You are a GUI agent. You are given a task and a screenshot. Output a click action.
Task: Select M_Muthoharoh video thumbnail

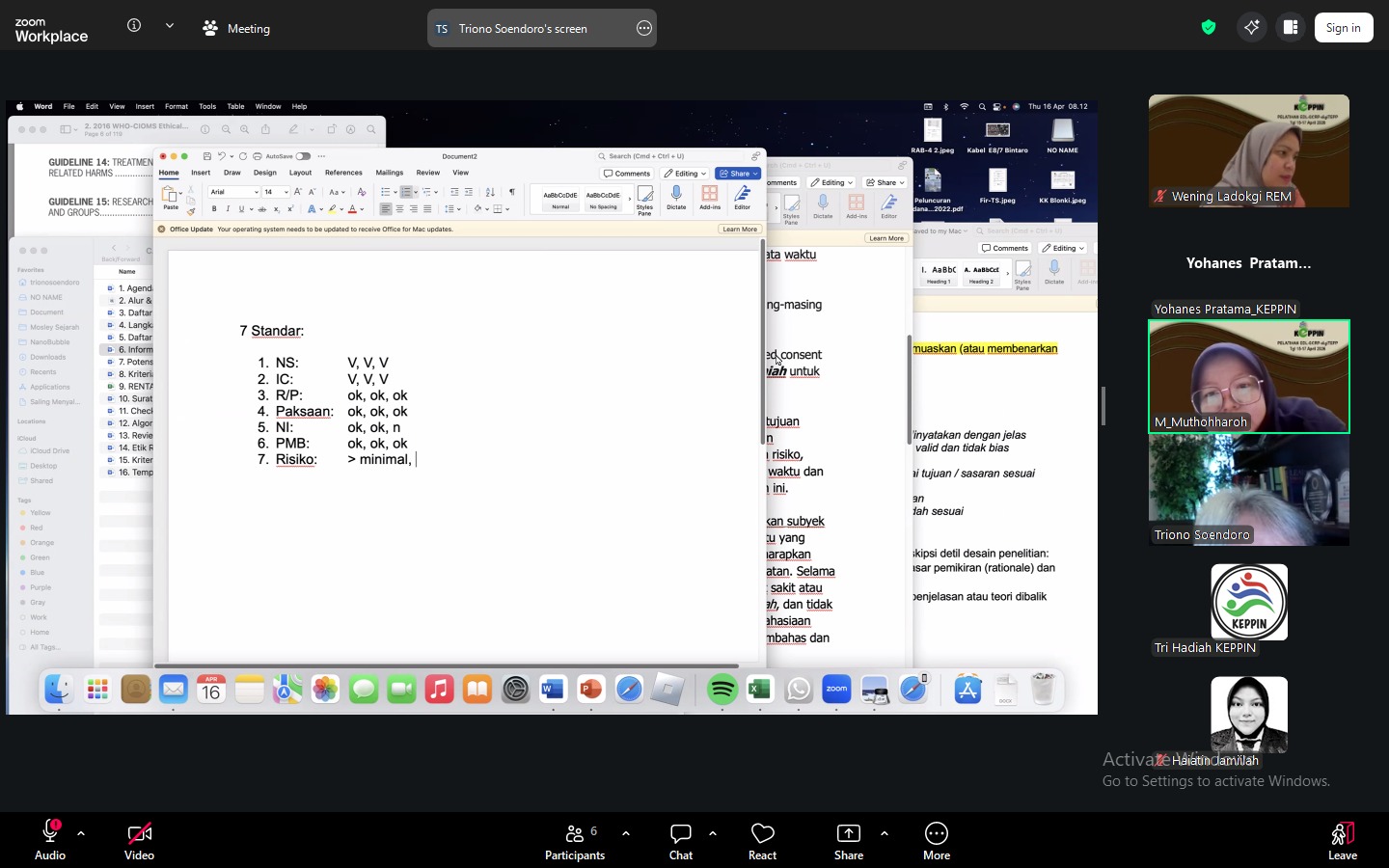[x=1248, y=376]
